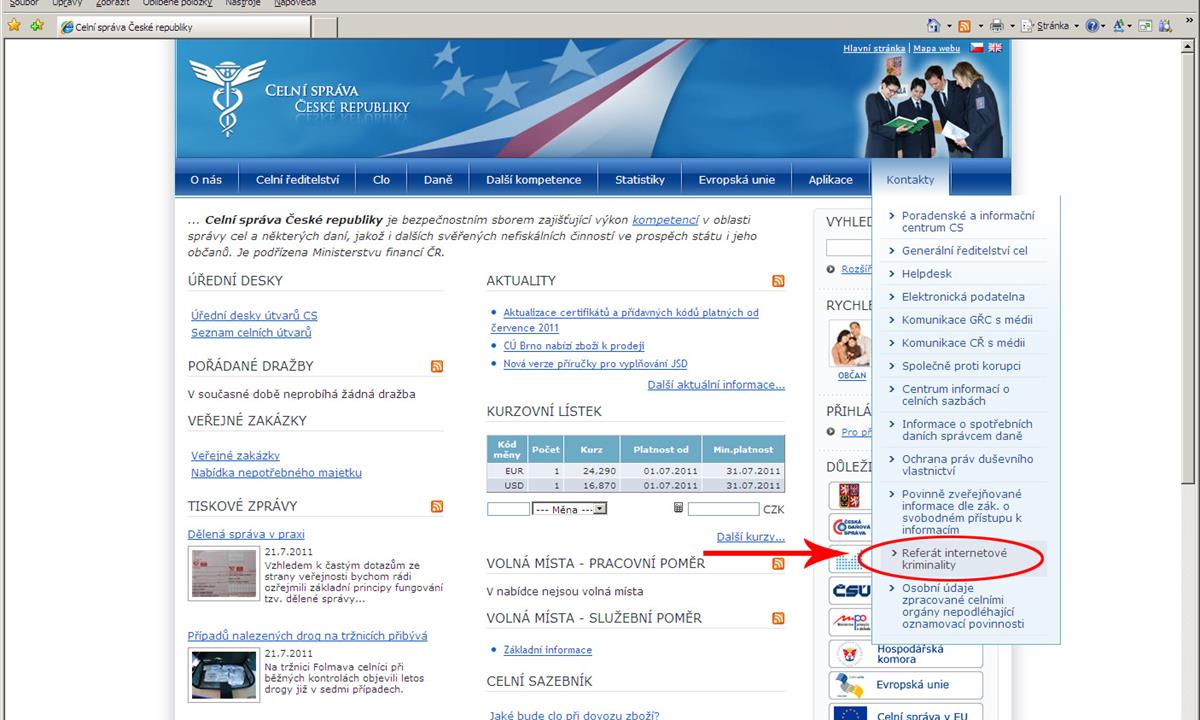The width and height of the screenshot is (1200, 720).
Task: Open the Statistiky navigation item
Action: click(x=640, y=180)
